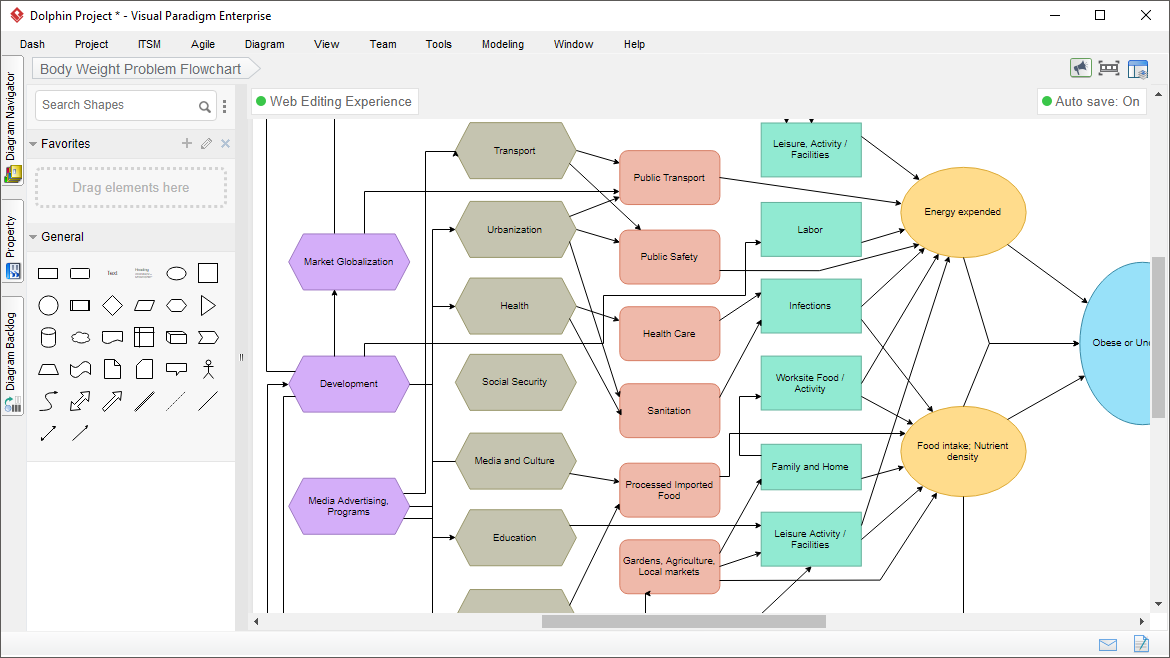Choose the internal storage table shape

(144, 338)
